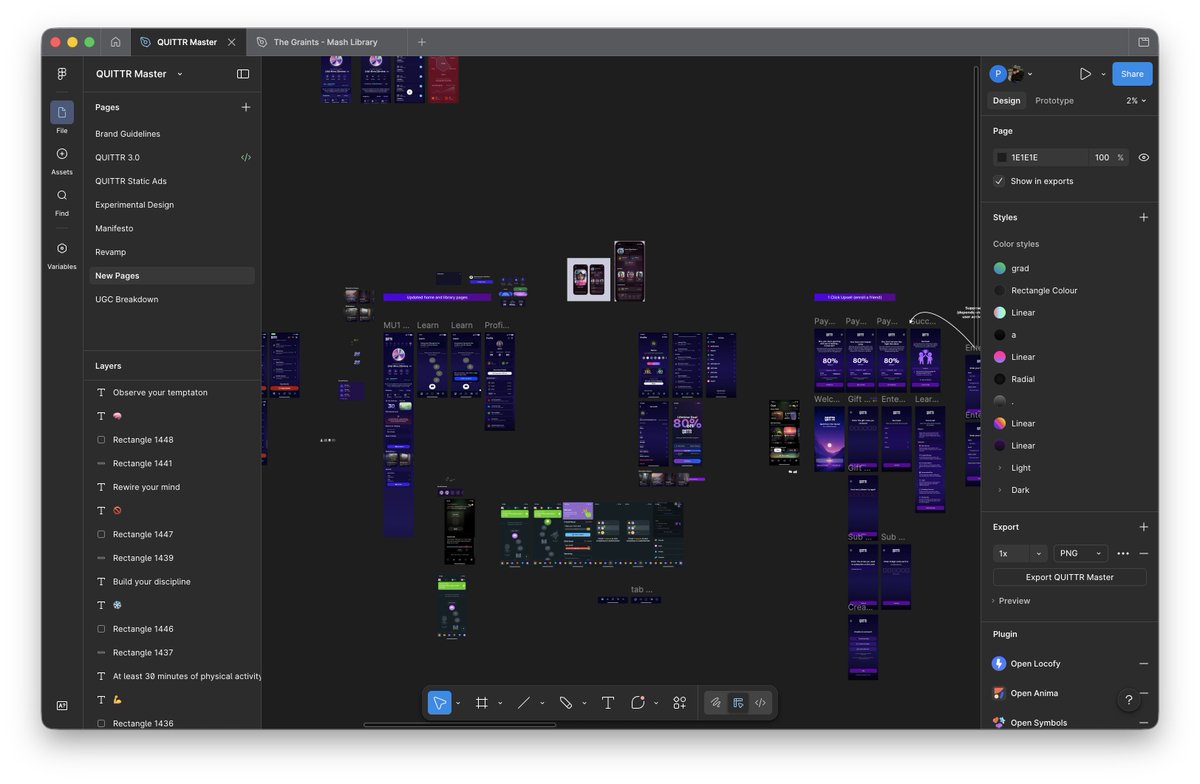Click the page color hex field 1E1E1E
Screen dimensions: 1200x784
(1040, 157)
